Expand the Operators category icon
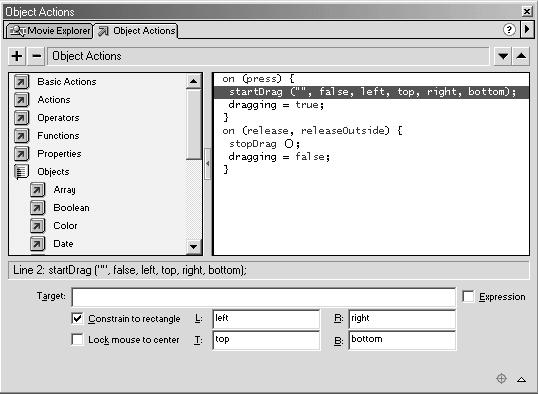 click(21, 118)
